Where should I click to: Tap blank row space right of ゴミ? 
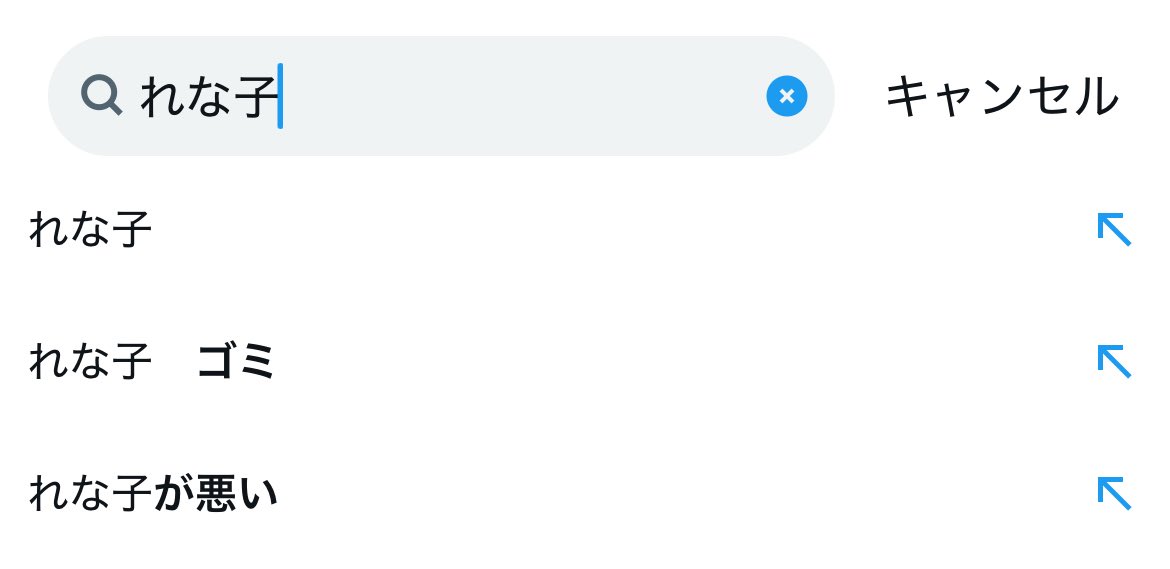(650, 362)
